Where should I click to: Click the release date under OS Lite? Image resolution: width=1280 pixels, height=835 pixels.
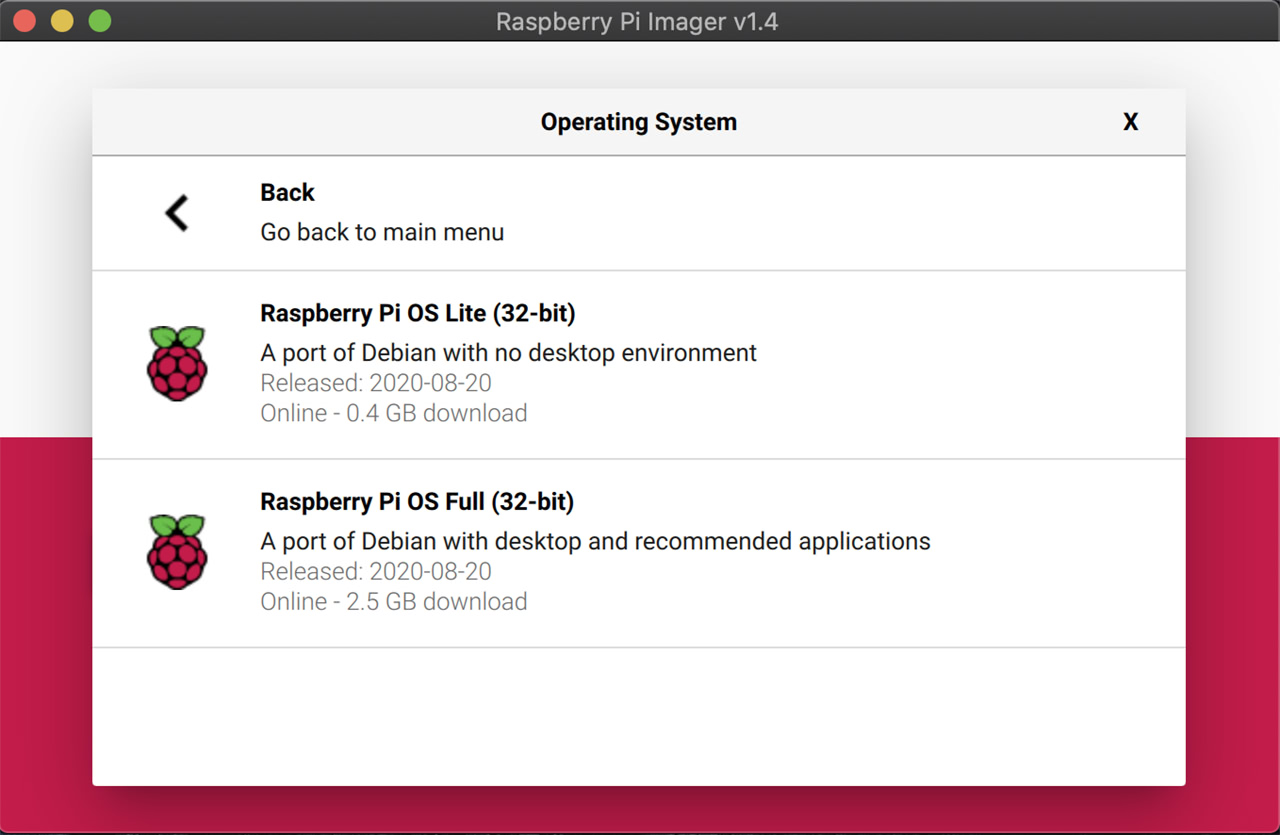point(376,383)
